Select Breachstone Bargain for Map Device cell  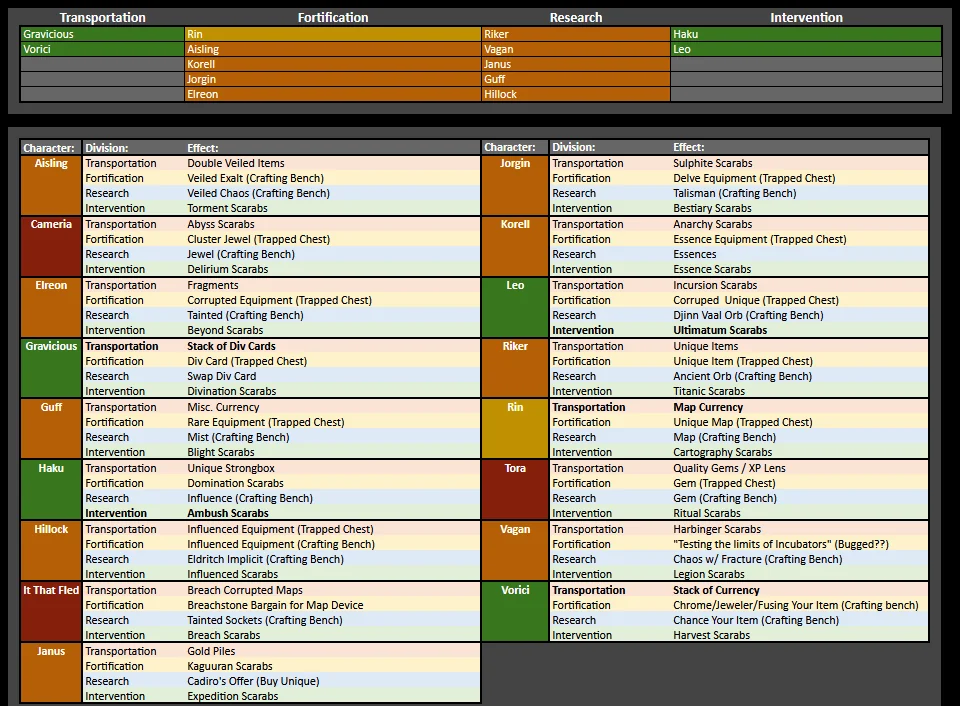275,605
